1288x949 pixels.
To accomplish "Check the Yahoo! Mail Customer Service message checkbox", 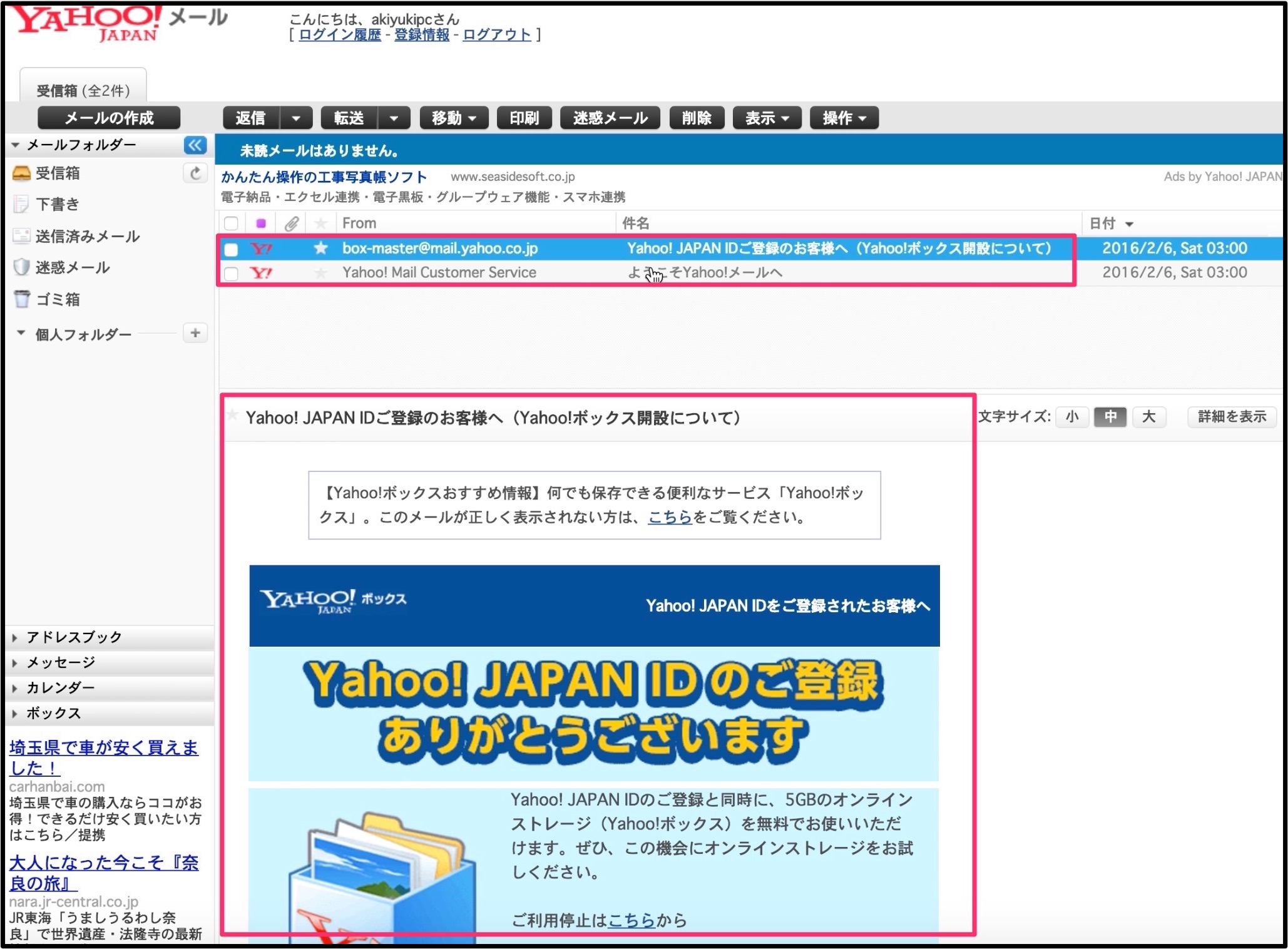I will [231, 274].
